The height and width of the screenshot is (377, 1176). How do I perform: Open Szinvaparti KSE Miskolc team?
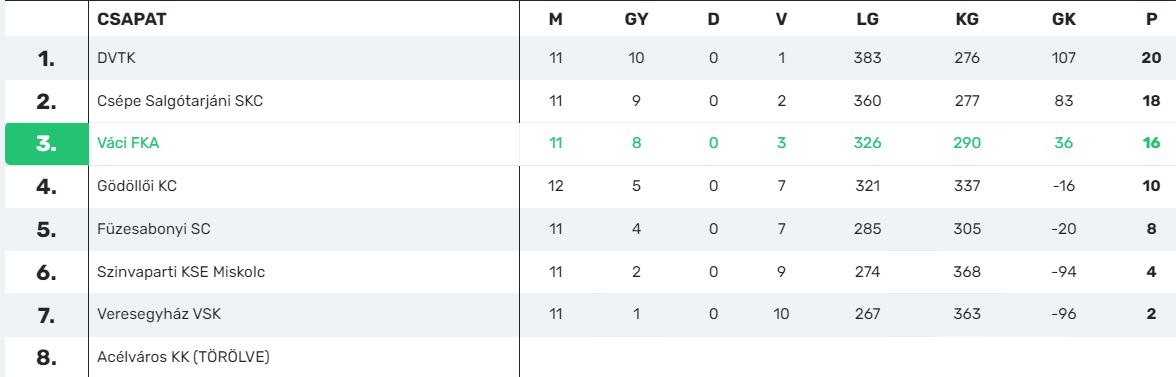click(x=181, y=271)
